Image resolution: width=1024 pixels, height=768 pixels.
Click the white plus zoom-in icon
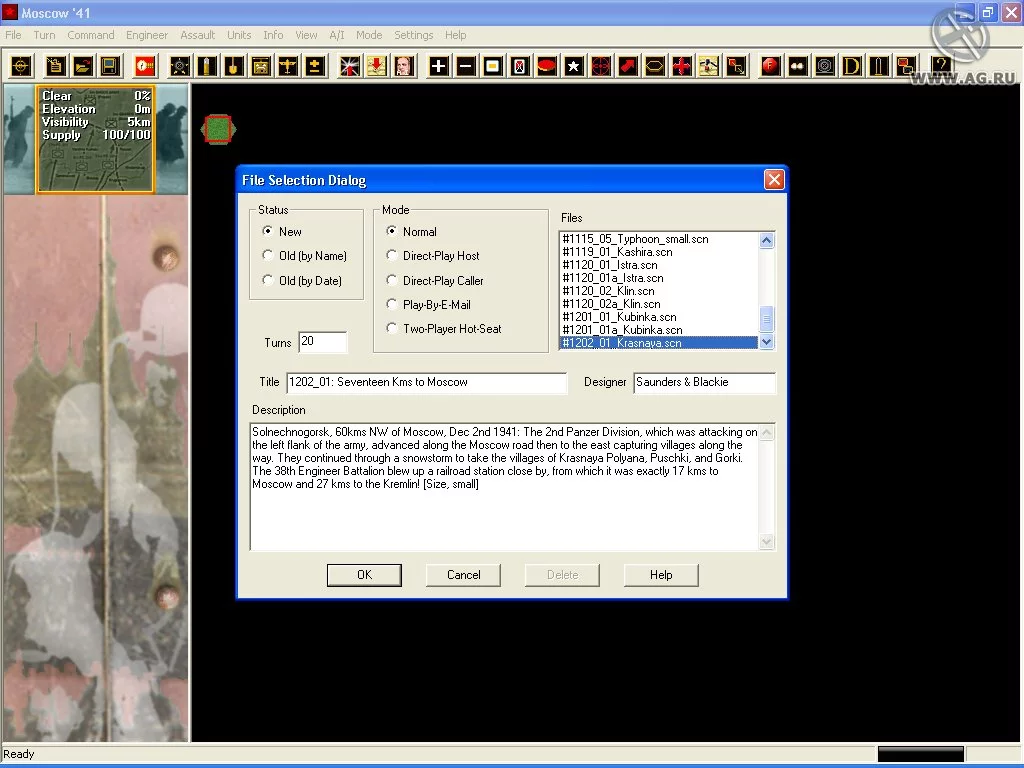pyautogui.click(x=439, y=66)
